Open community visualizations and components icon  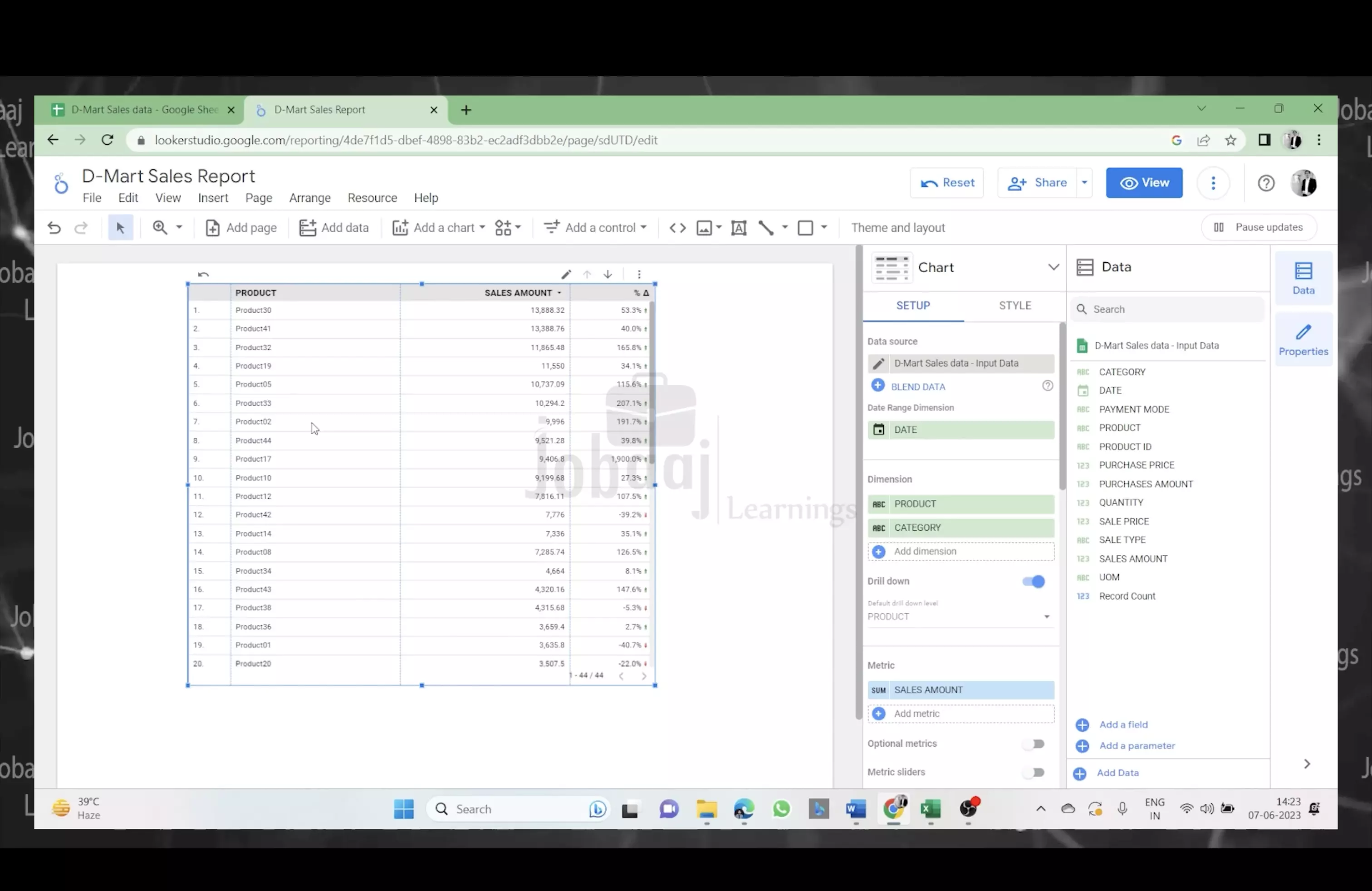point(508,228)
